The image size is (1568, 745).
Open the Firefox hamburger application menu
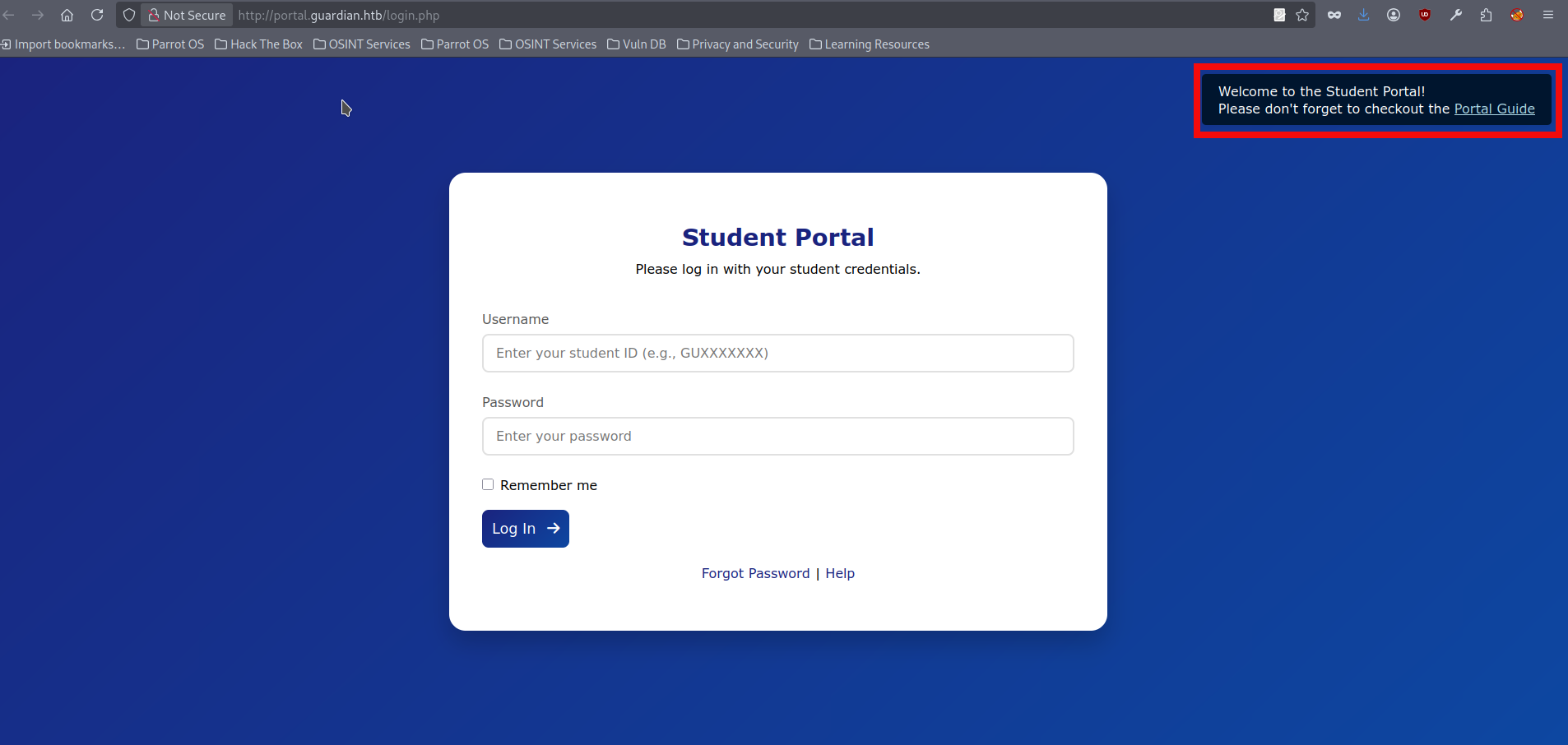point(1548,15)
